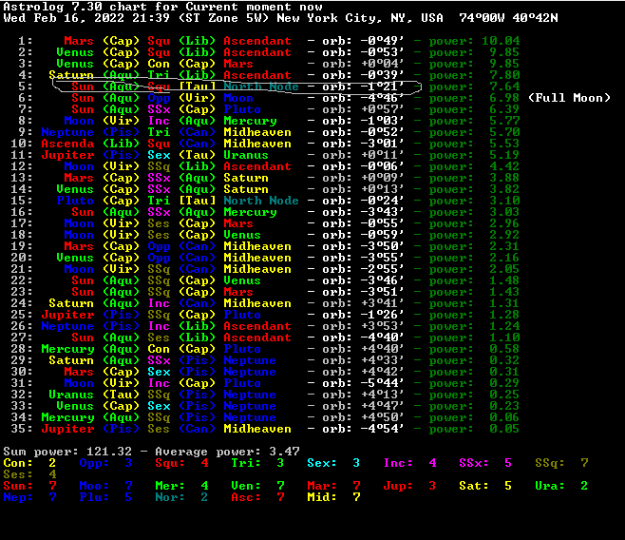This screenshot has width=625, height=540.
Task: Click the 'Mid: 7' count
Action: [x=333, y=497]
